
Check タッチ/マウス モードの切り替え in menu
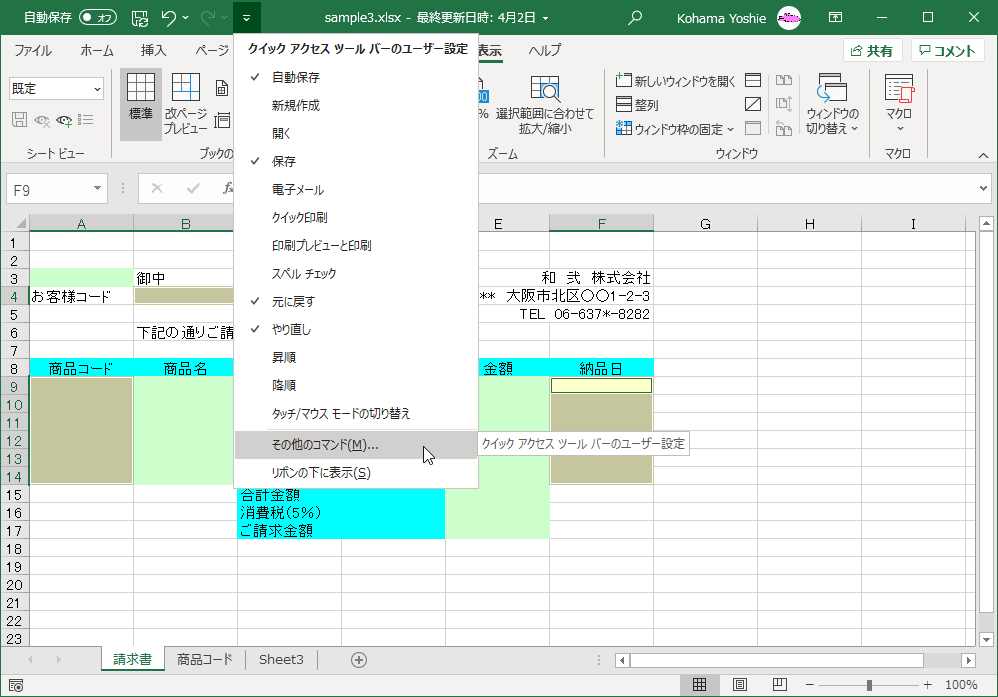click(x=356, y=414)
